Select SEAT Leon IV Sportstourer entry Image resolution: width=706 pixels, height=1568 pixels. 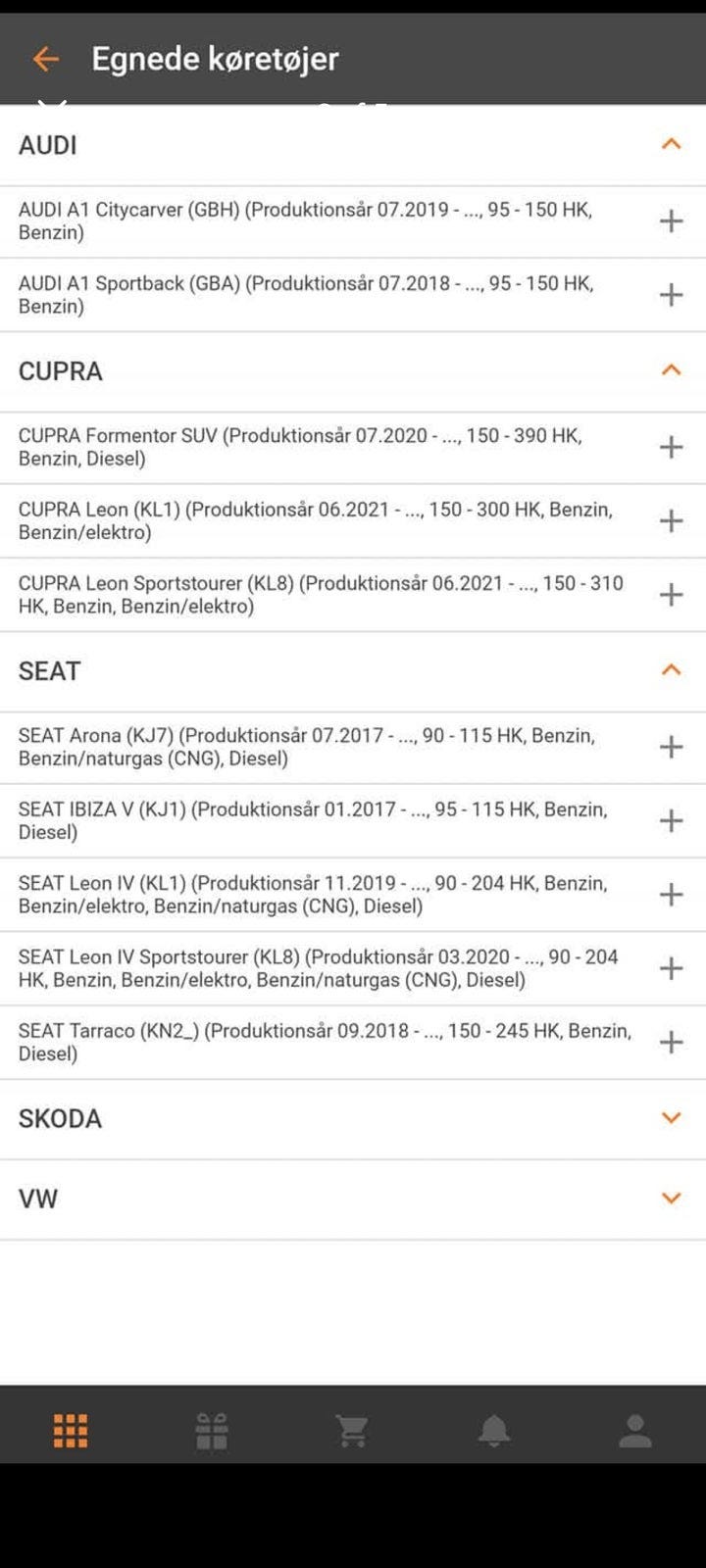319,968
